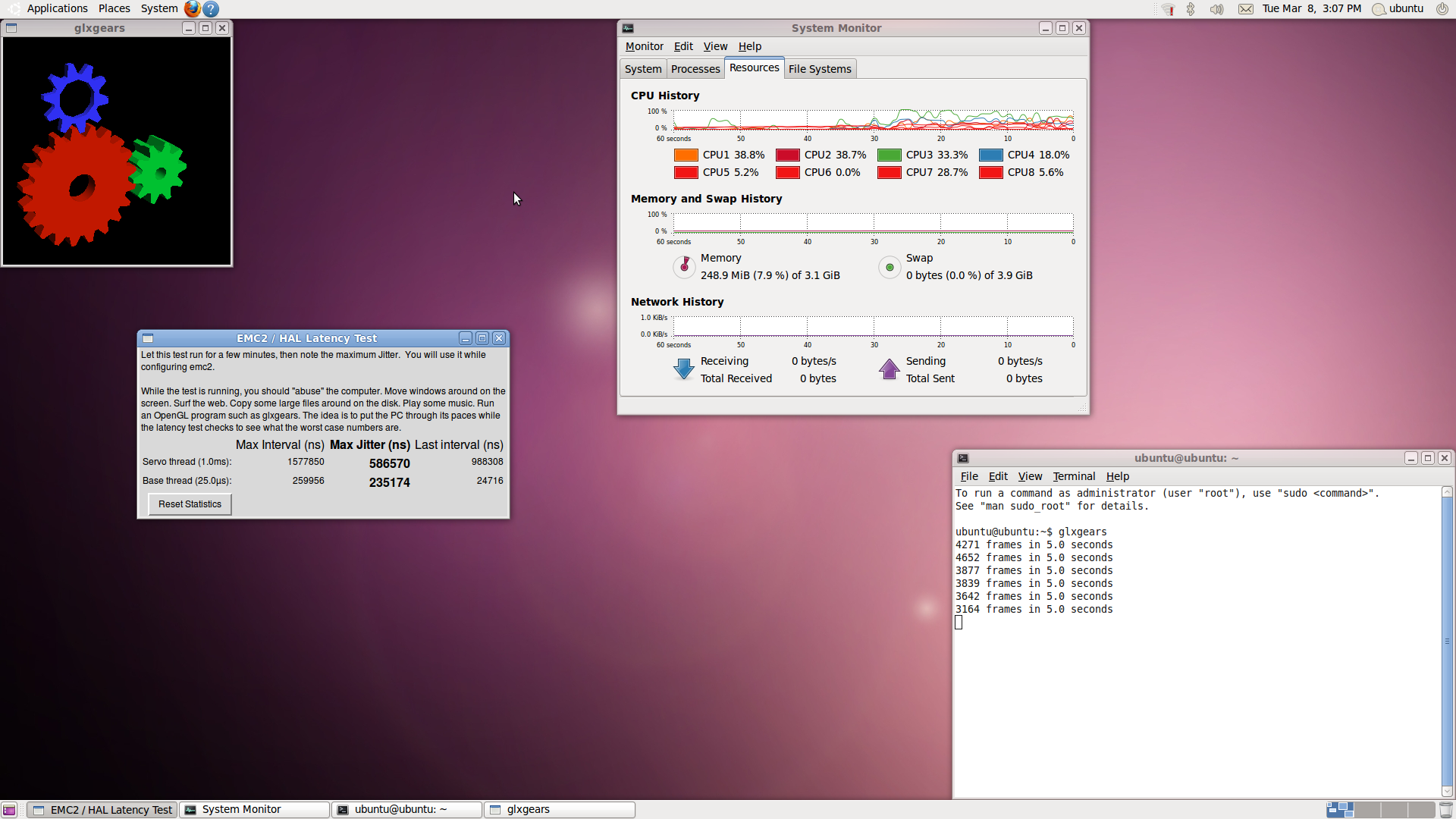This screenshot has height=819, width=1456.
Task: Open glxgears window menu icon
Action: coord(11,28)
